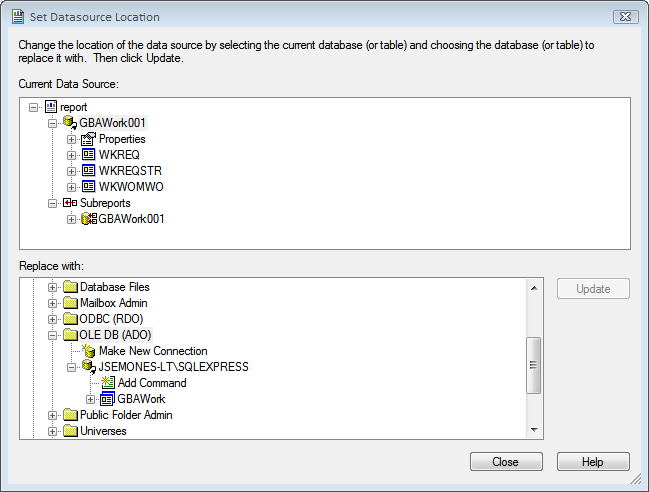649x492 pixels.
Task: Select the WKWOMWO table icon
Action: (x=89, y=187)
